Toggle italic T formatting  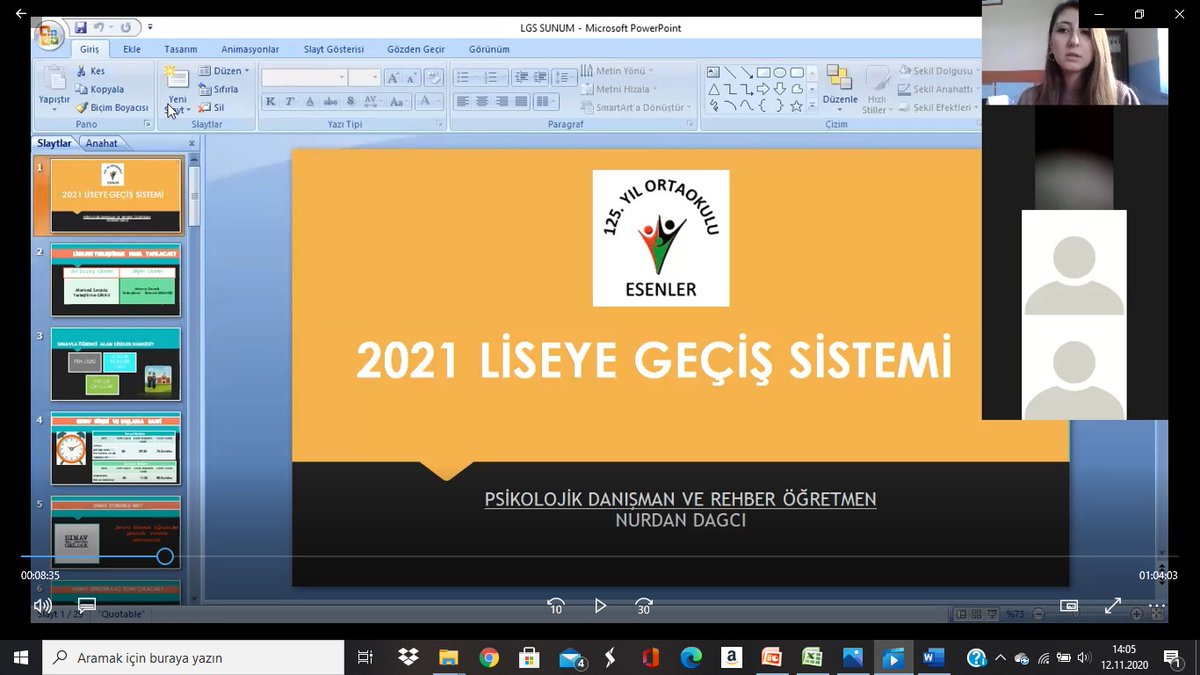tap(290, 101)
